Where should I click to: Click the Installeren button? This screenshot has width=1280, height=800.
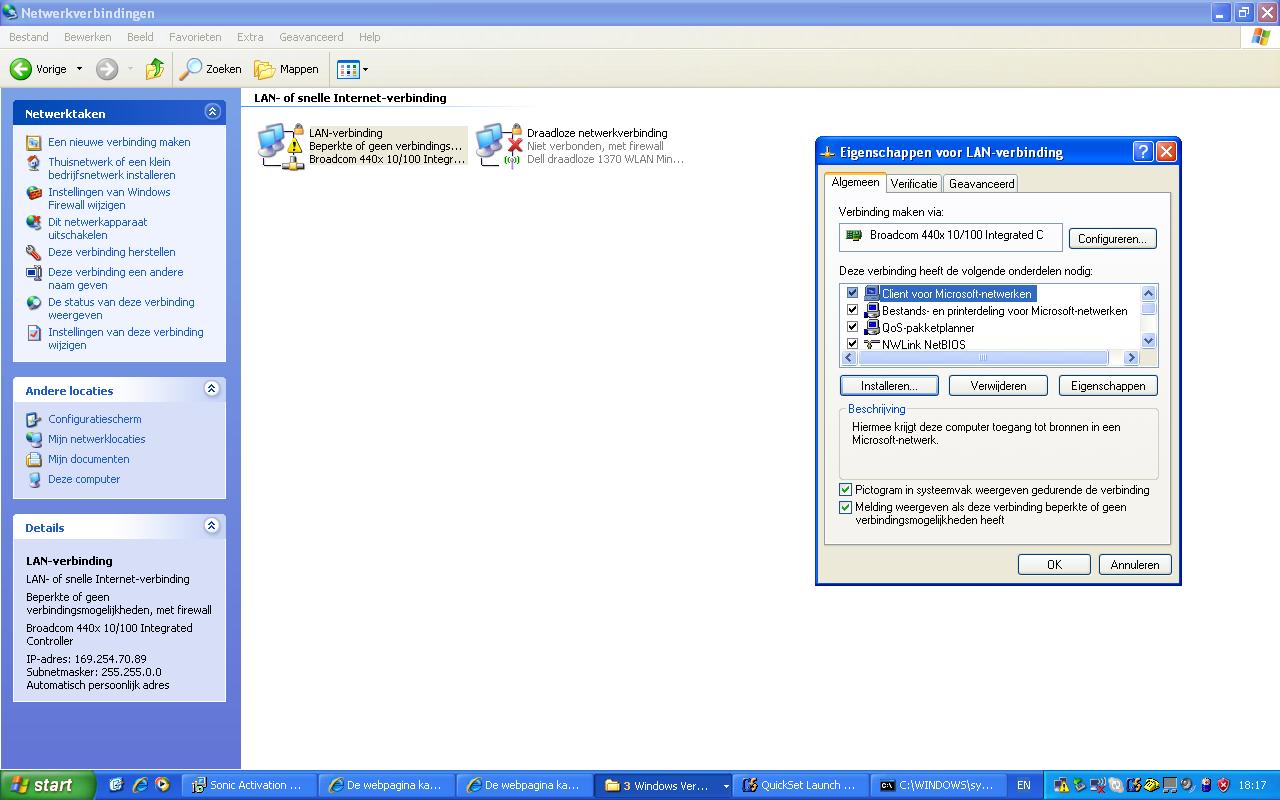click(x=889, y=386)
